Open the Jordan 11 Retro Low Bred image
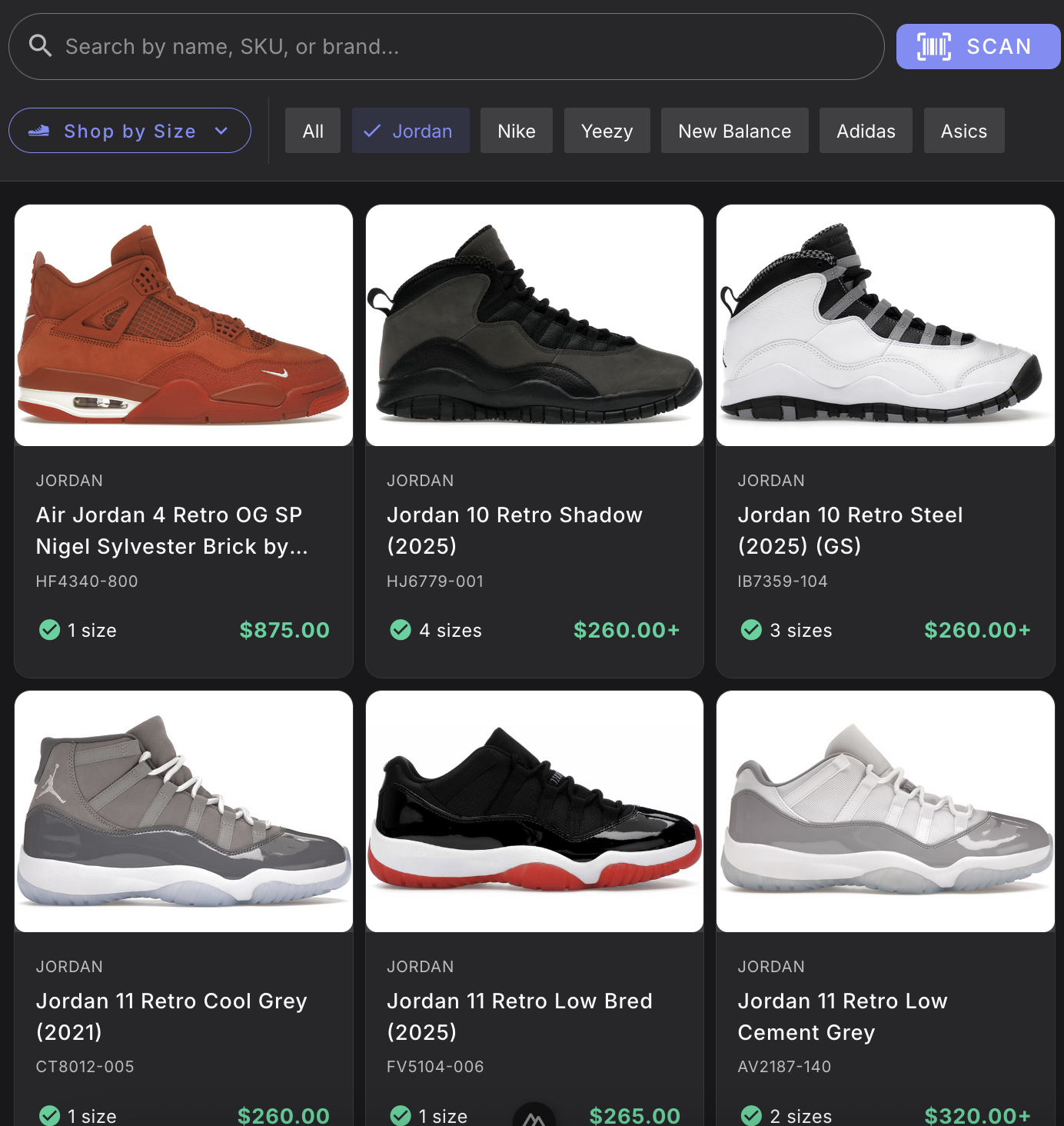Image resolution: width=1064 pixels, height=1126 pixels. 534,811
